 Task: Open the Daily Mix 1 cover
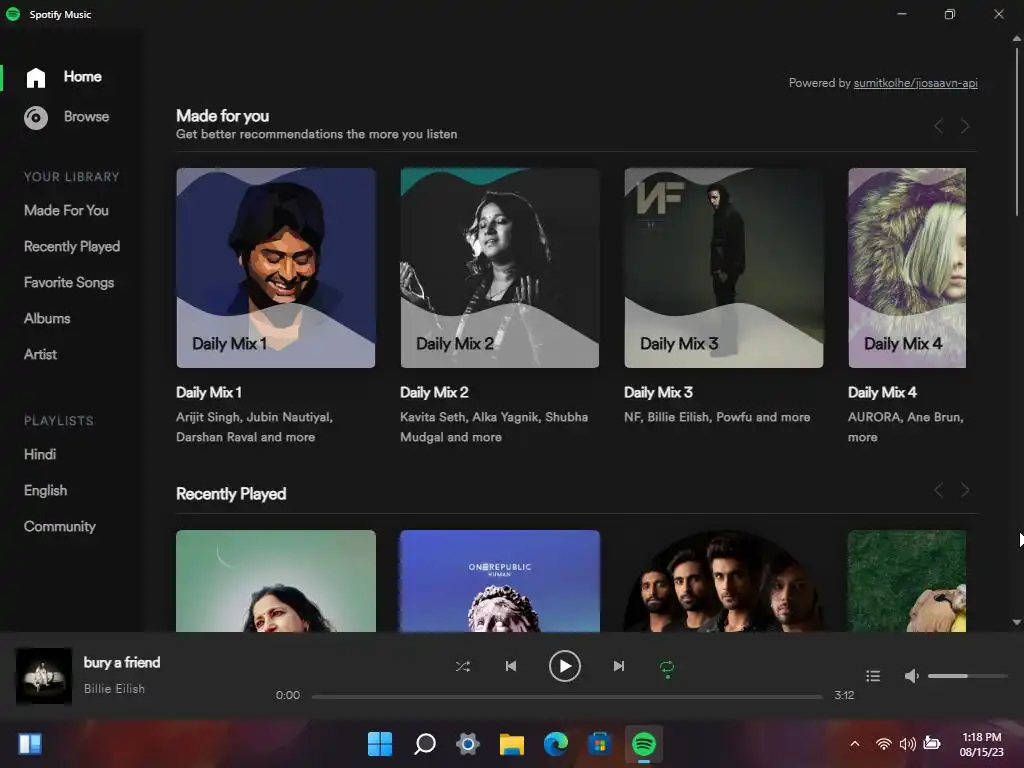pyautogui.click(x=276, y=268)
